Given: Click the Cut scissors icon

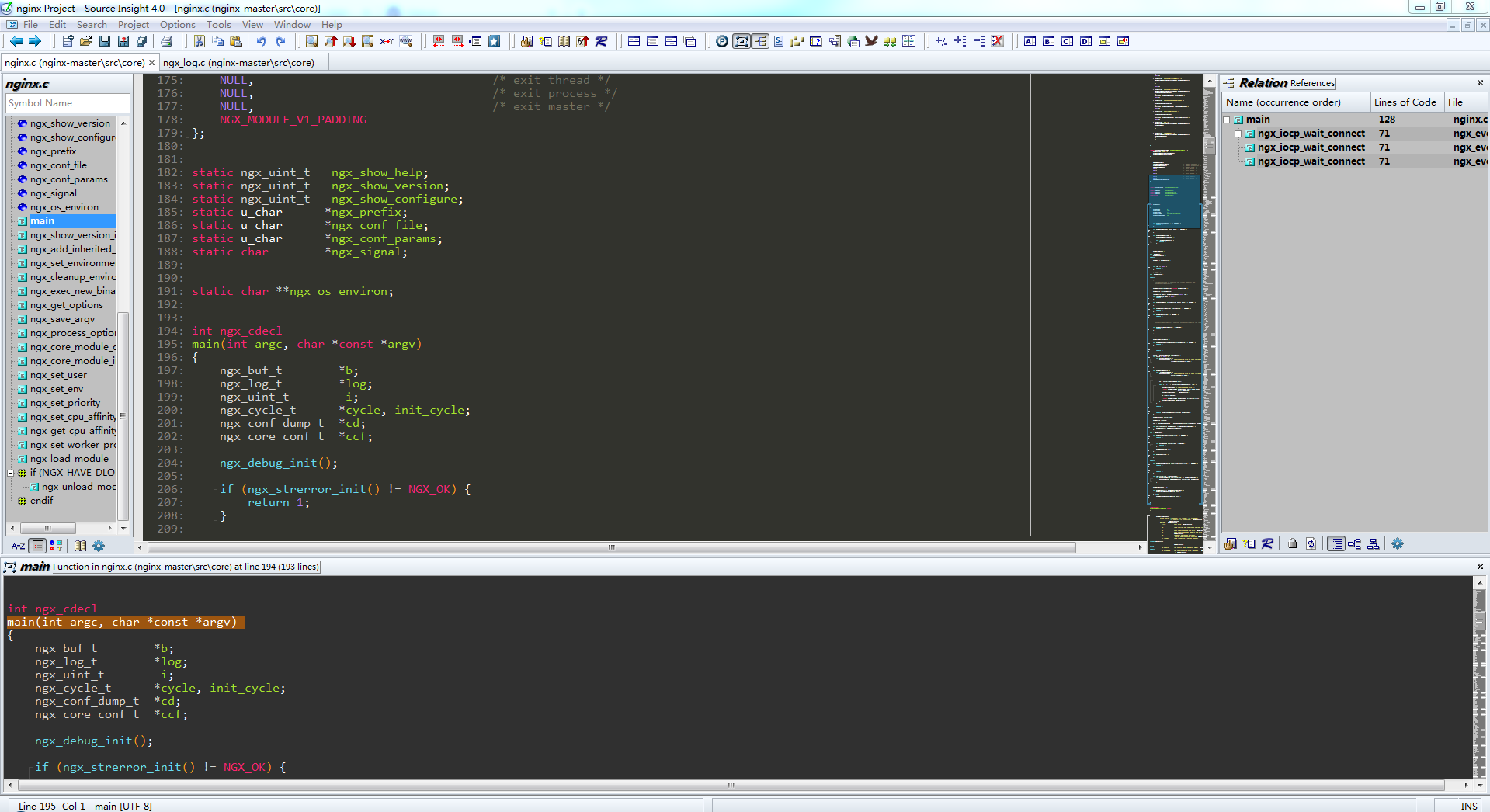Looking at the screenshot, I should pyautogui.click(x=200, y=41).
